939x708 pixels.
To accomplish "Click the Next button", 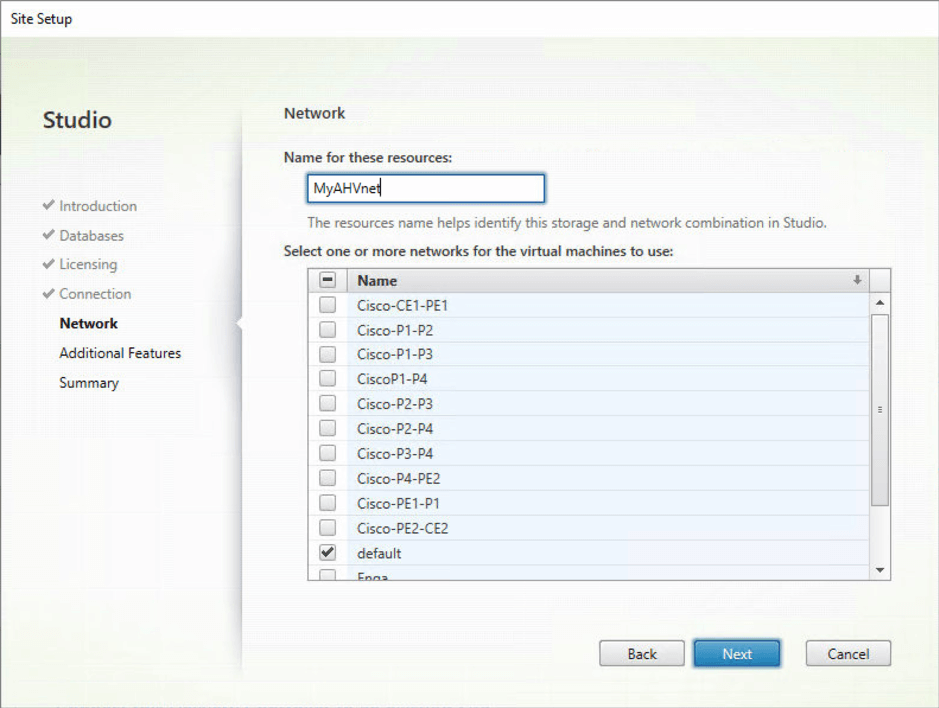I will (737, 653).
